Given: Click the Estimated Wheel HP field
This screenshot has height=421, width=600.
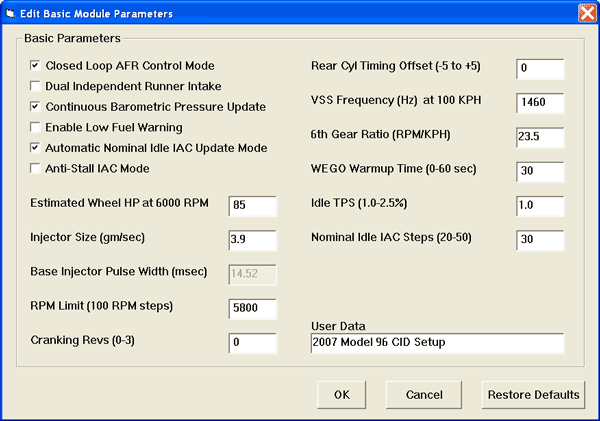Looking at the screenshot, I should pyautogui.click(x=252, y=206).
